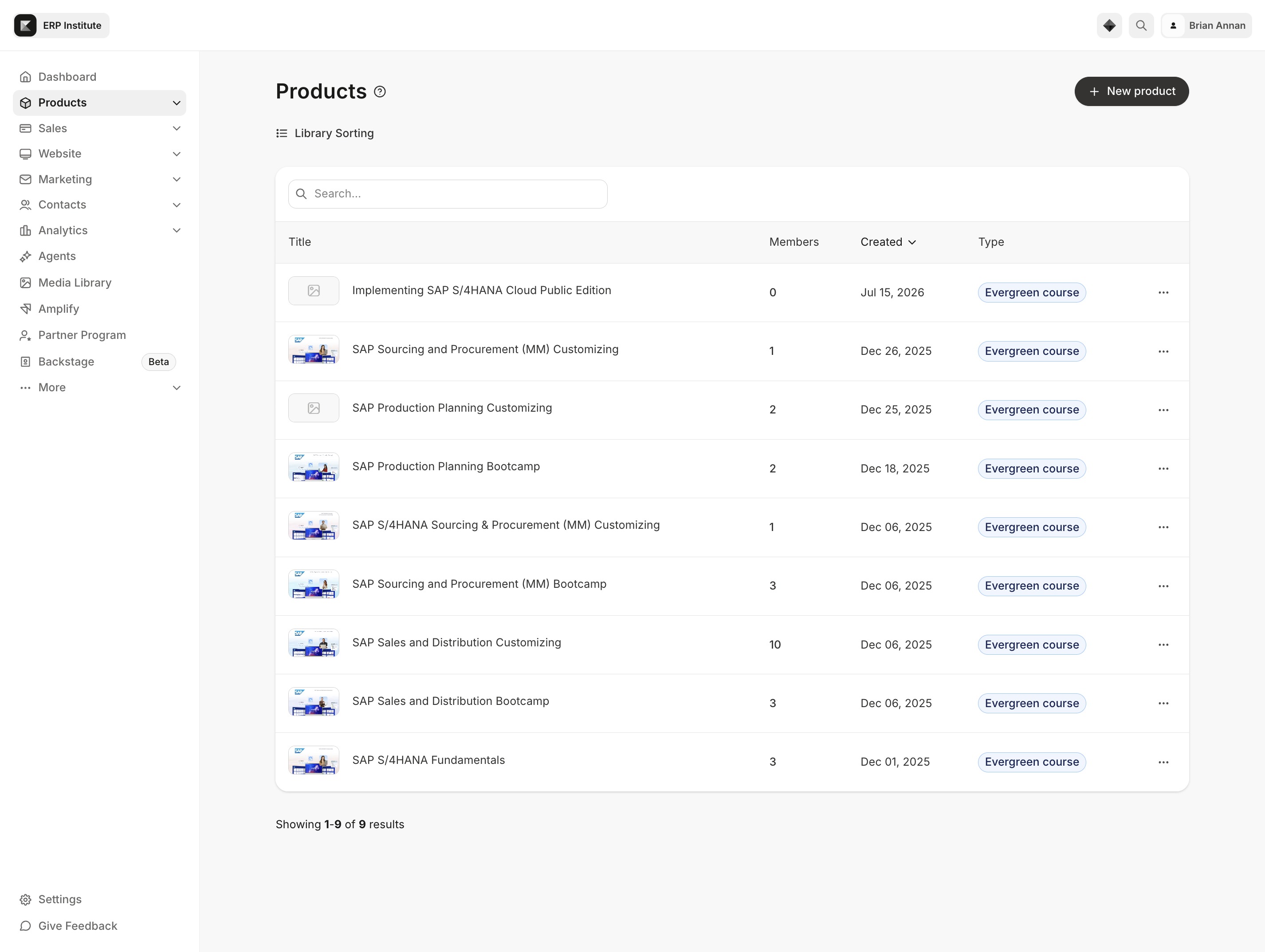Viewport: 1265px width, 952px height.
Task: Open SAP Sourcing and Procurement (MM) Bootcamp
Action: (x=479, y=584)
